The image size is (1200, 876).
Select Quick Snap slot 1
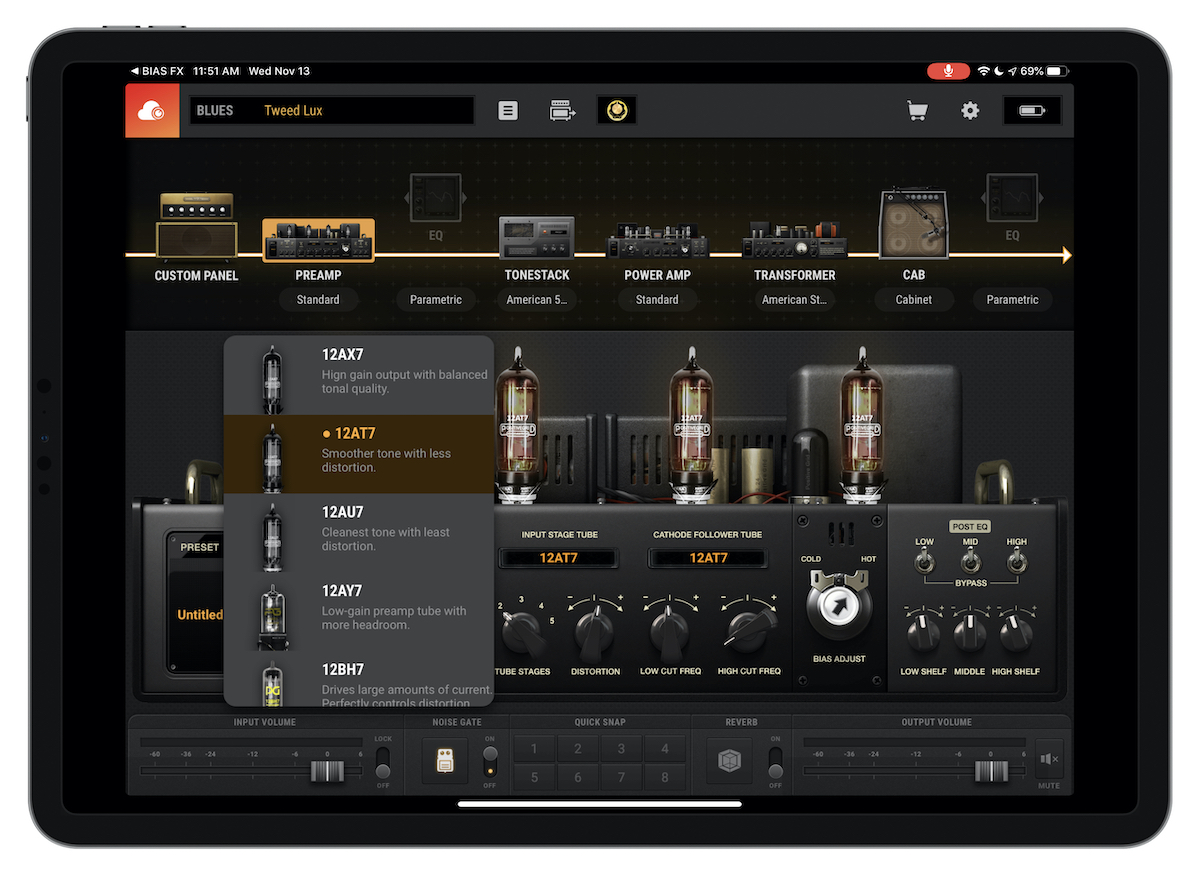[534, 749]
